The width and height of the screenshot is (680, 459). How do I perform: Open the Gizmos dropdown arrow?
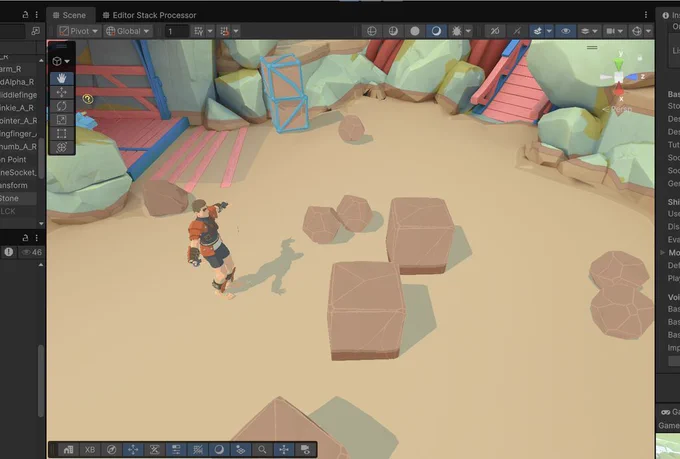(x=648, y=31)
